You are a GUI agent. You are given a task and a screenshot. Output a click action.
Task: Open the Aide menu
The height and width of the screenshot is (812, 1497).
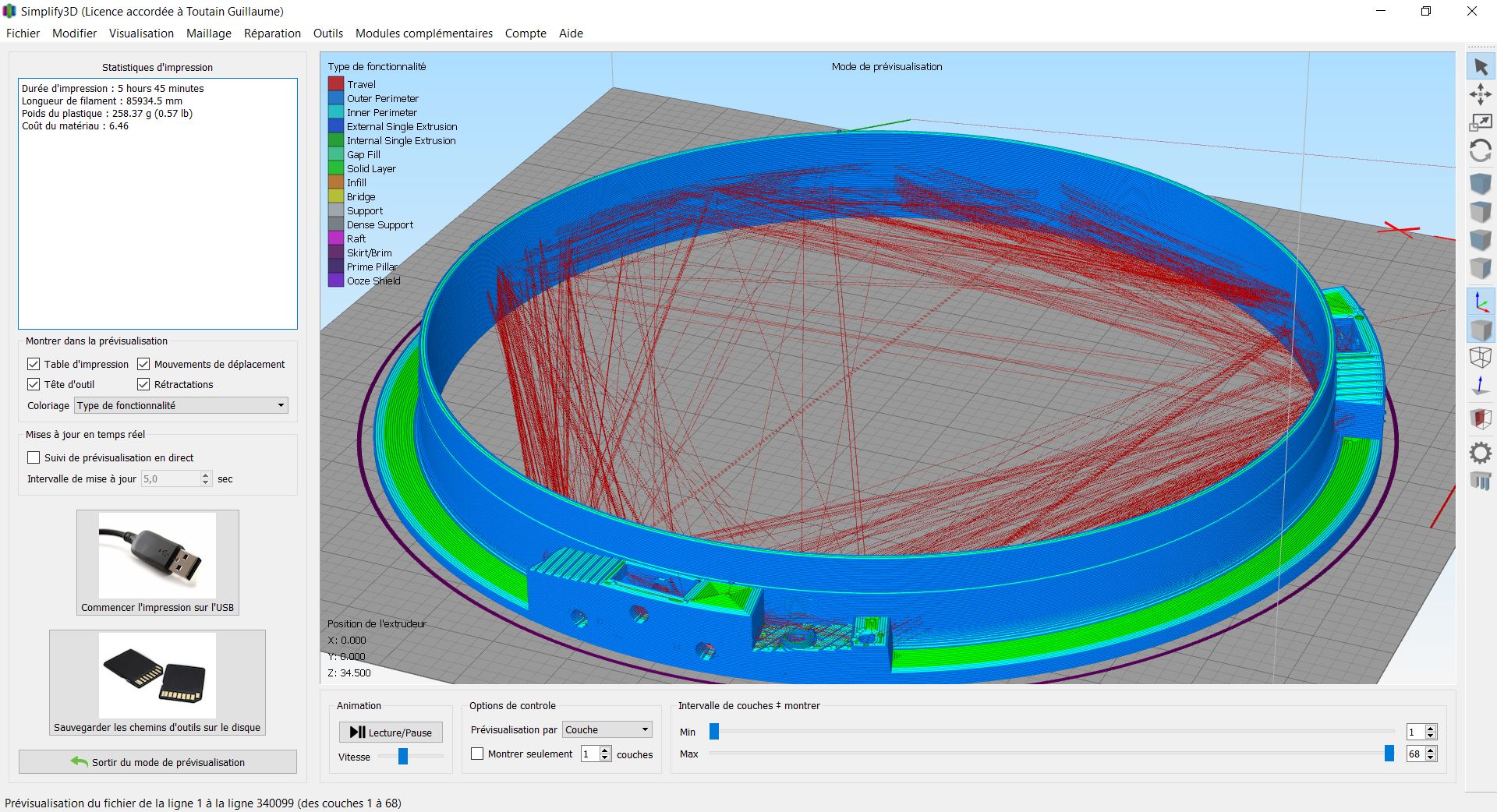pos(571,34)
